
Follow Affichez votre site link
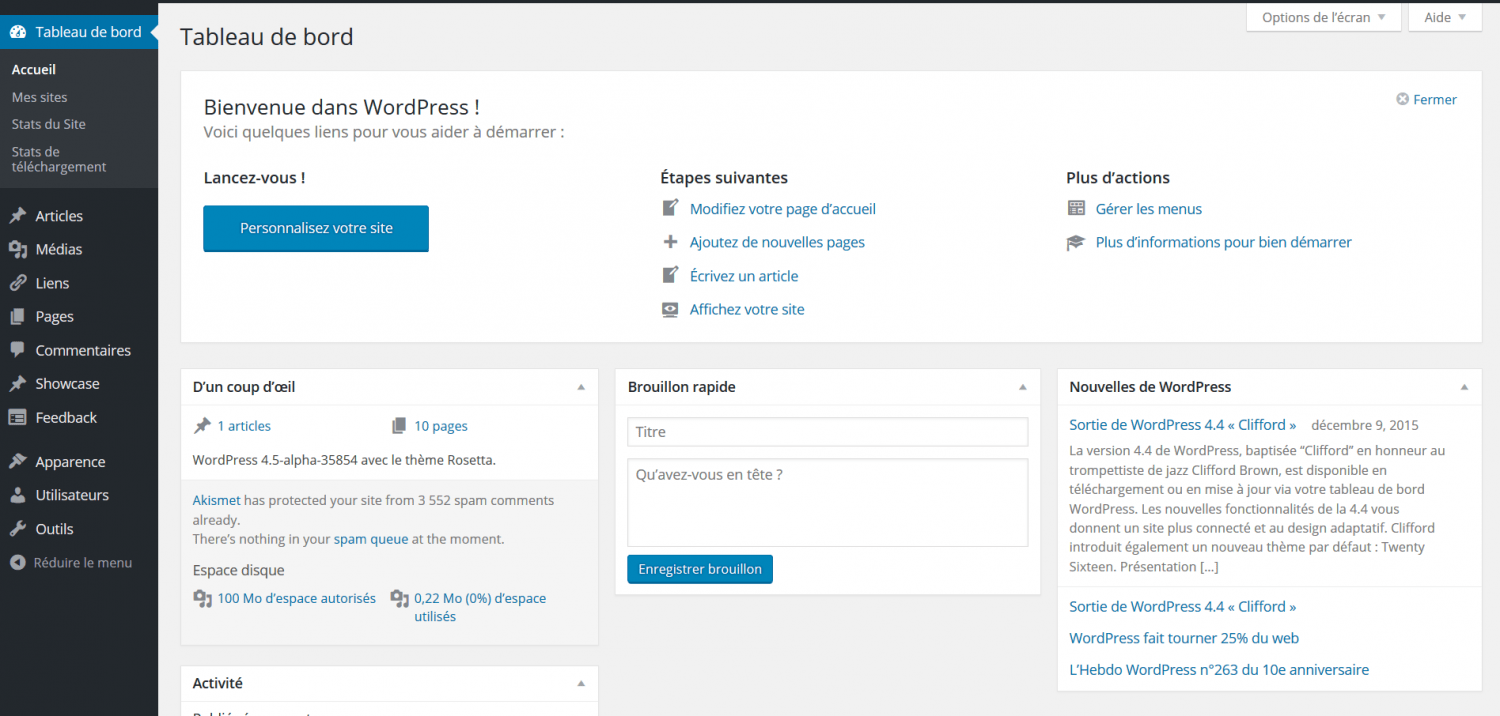tap(747, 310)
